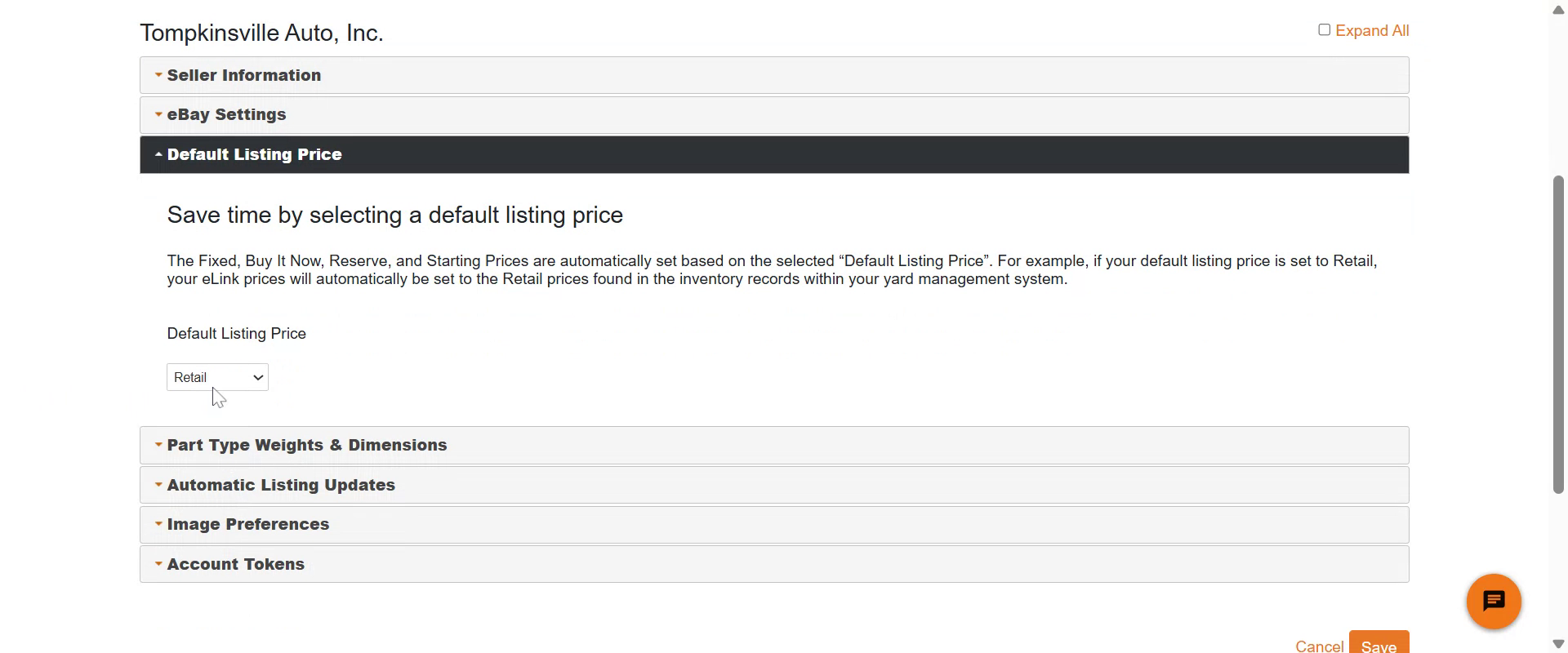The image size is (1568, 653).
Task: Expand the Account Tokens section
Action: (x=236, y=564)
